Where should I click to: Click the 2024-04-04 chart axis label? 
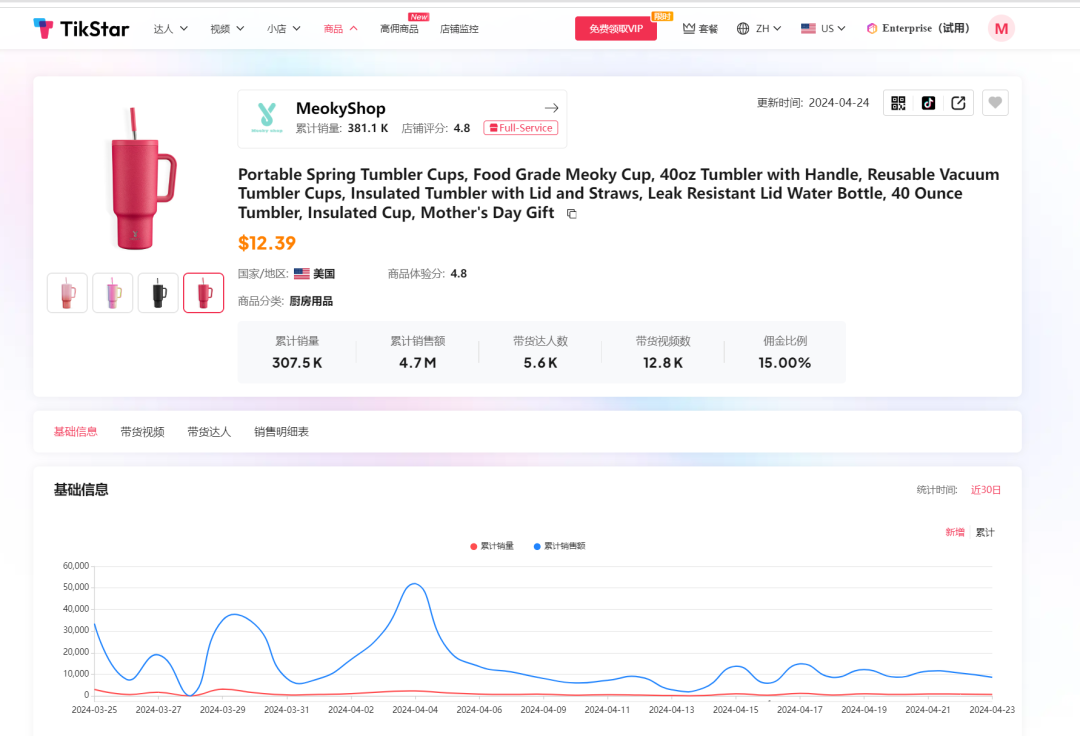(415, 709)
